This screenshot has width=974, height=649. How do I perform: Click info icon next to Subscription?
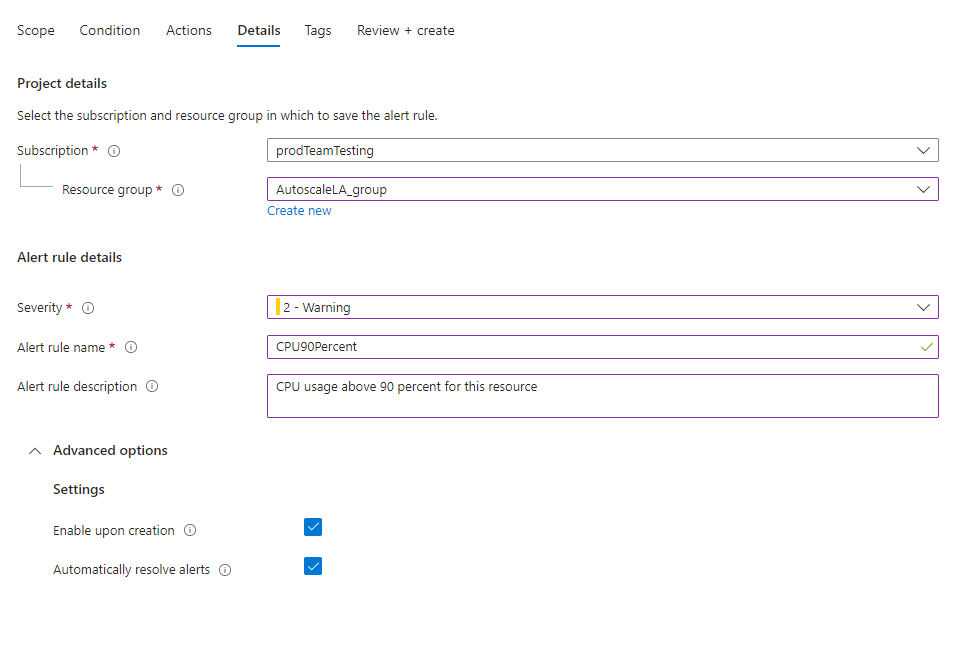coord(114,151)
